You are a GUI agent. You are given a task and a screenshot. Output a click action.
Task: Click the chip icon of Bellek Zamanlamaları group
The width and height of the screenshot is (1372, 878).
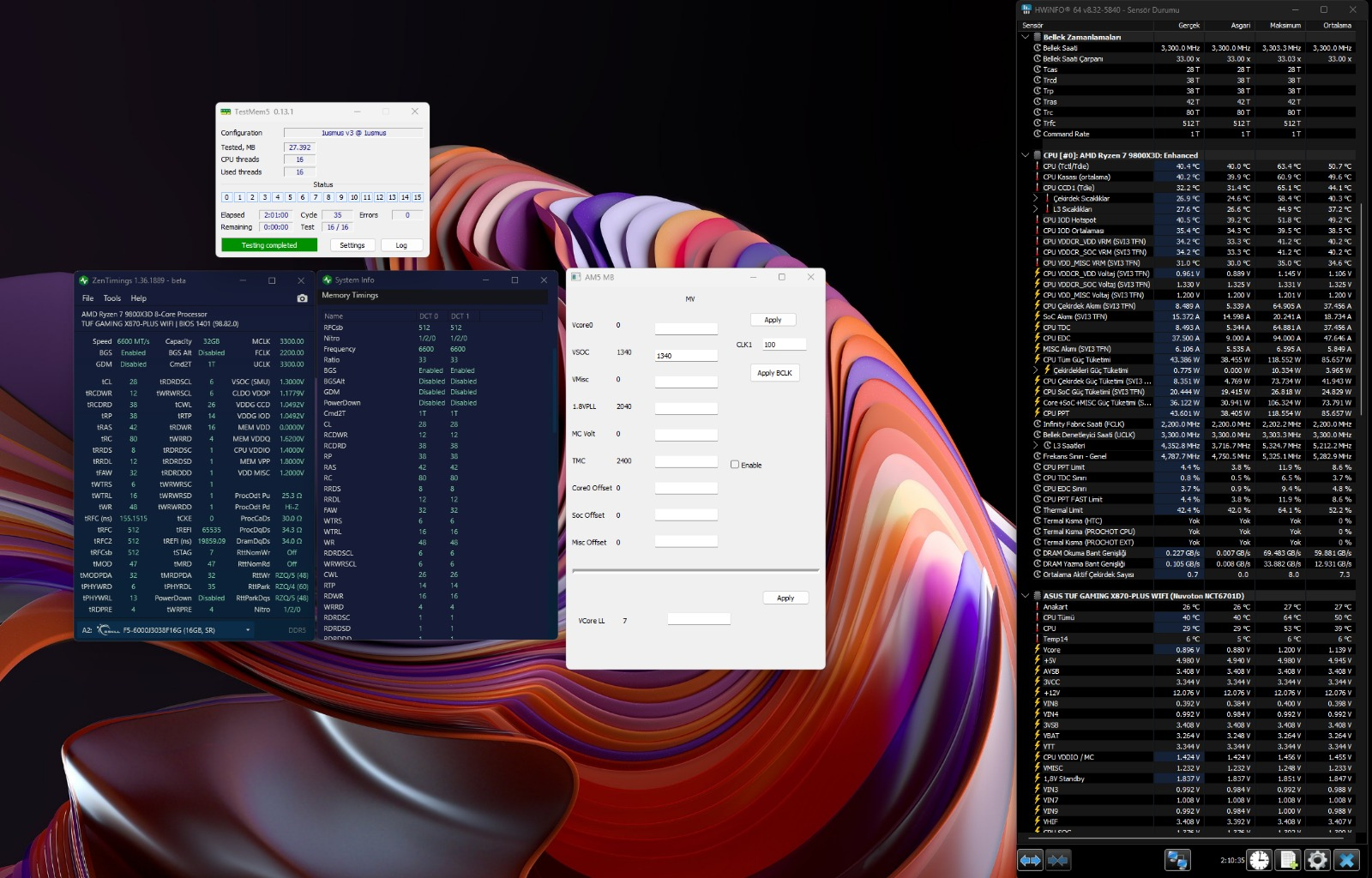[1037, 37]
